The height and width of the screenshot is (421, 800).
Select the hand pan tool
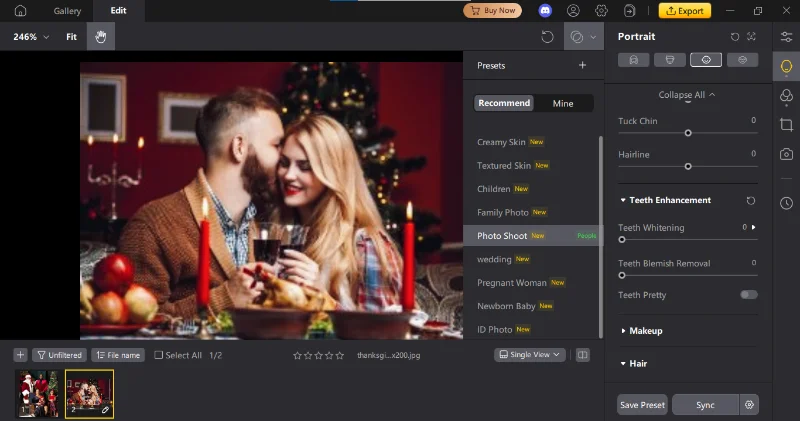[x=100, y=37]
